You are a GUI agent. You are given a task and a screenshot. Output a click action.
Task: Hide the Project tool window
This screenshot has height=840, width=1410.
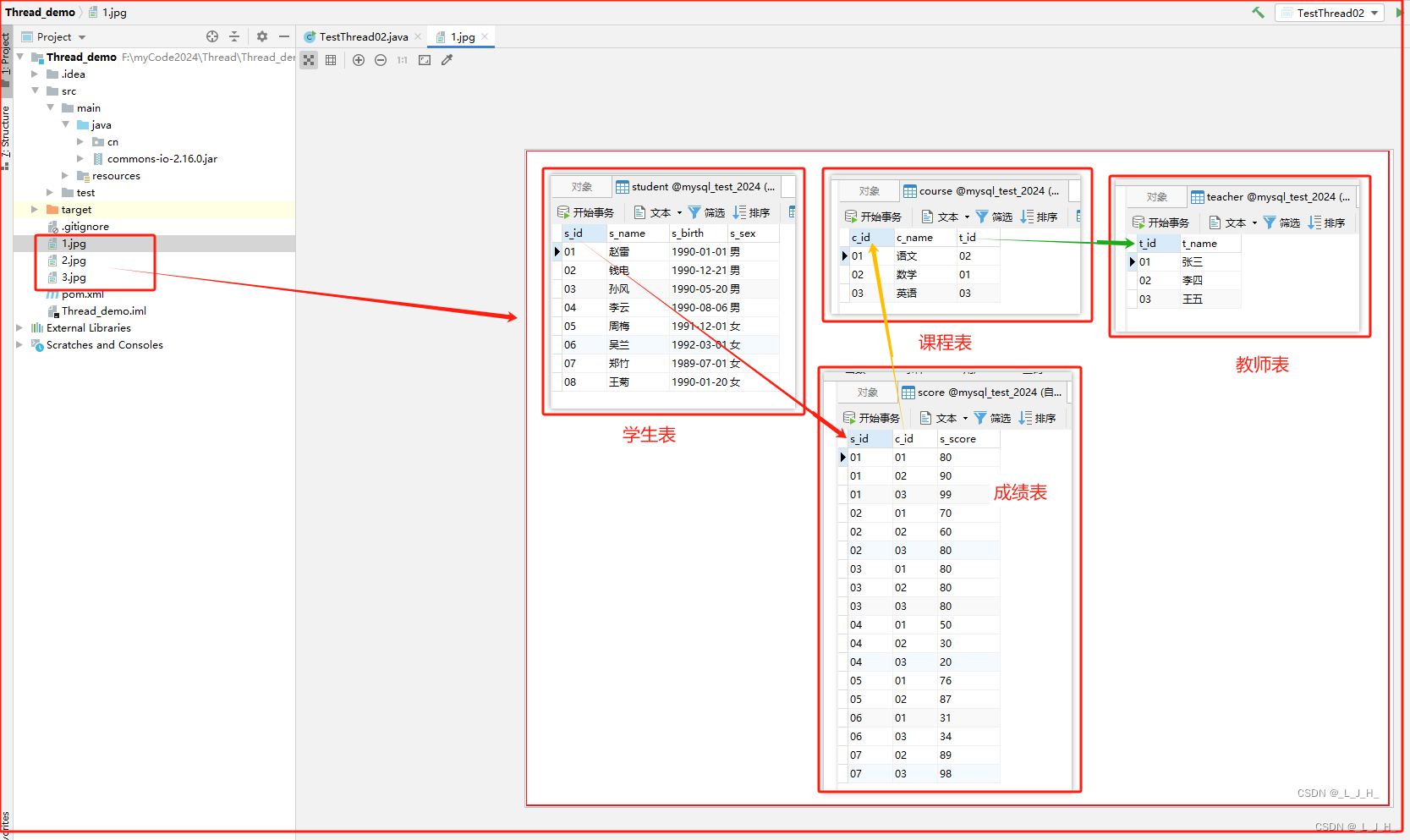pyautogui.click(x=284, y=36)
